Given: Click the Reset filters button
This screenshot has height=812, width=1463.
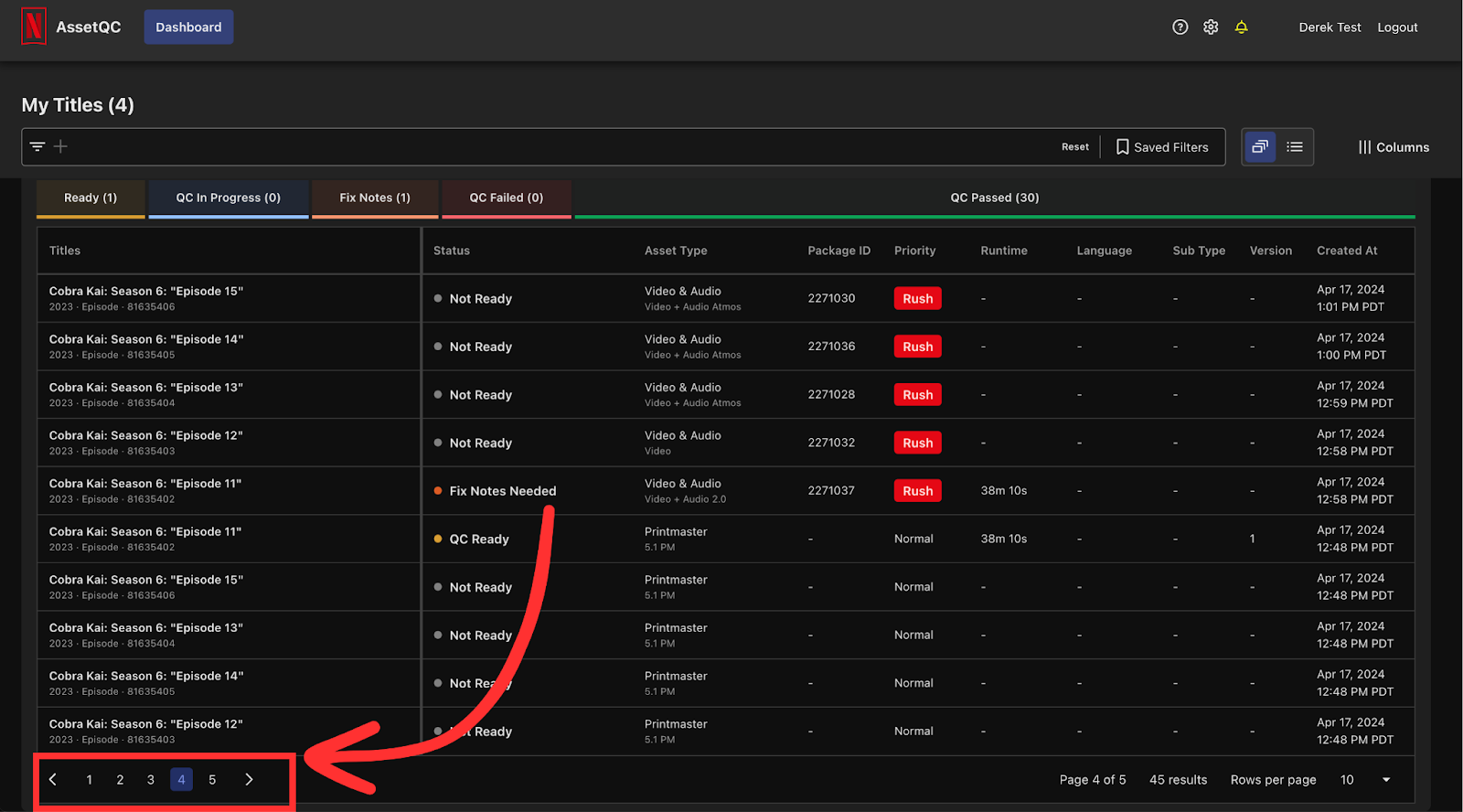Looking at the screenshot, I should pos(1075,147).
